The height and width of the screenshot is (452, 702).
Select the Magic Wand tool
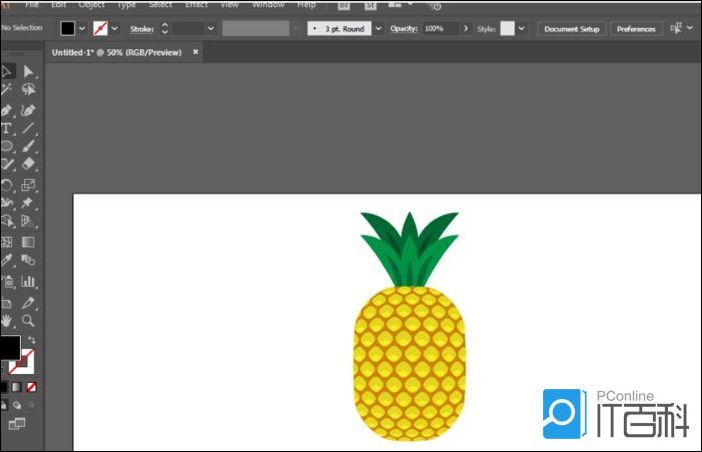(x=6, y=90)
